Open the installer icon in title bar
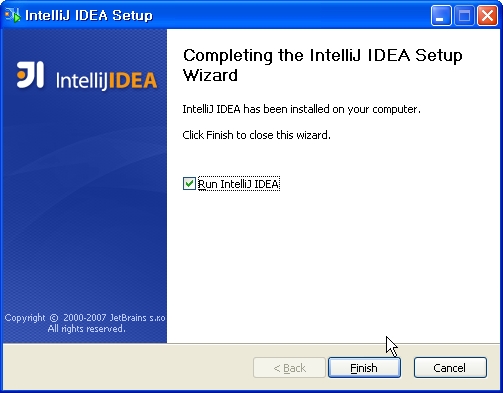This screenshot has height=393, width=503. tap(13, 15)
